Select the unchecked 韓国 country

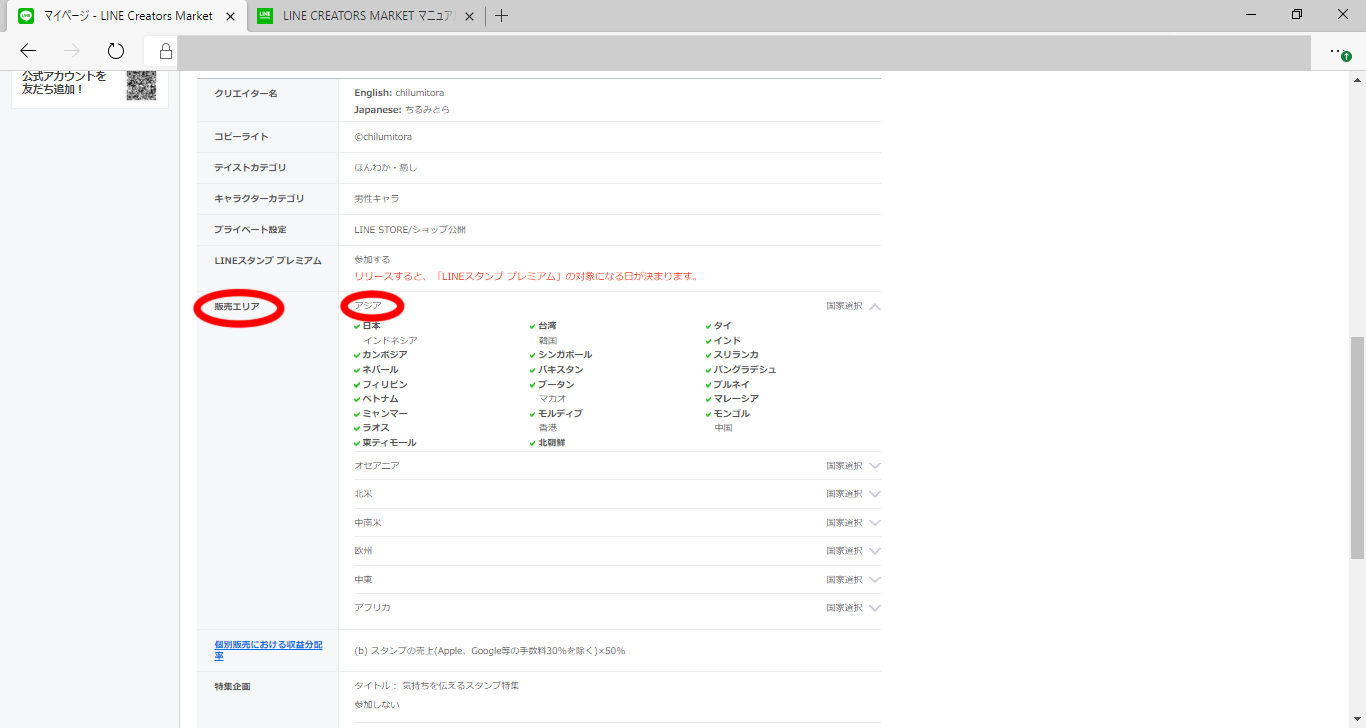click(x=548, y=341)
